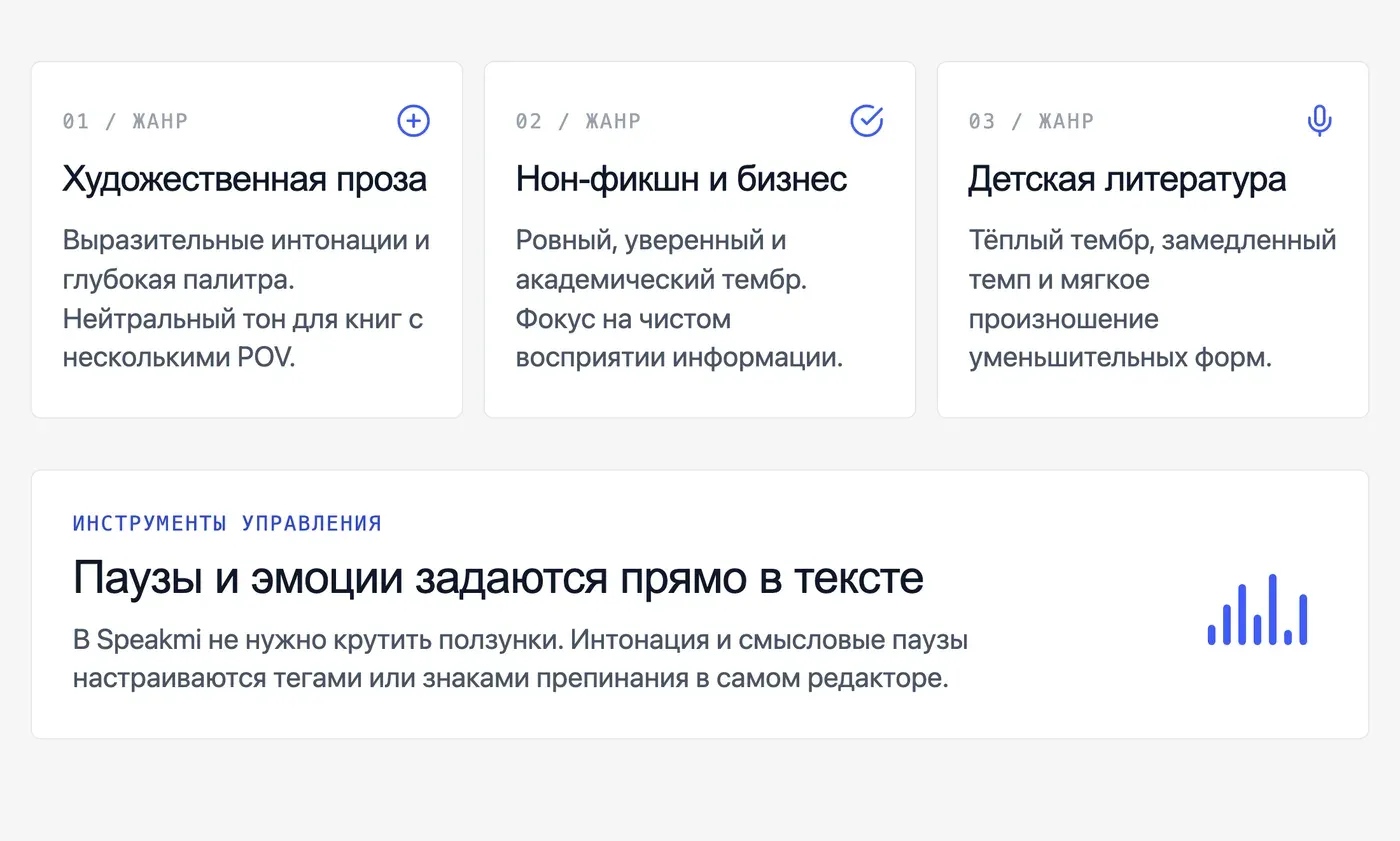Click the description starting "Ровный, уверенный"
The width and height of the screenshot is (1400, 841).
(680, 299)
